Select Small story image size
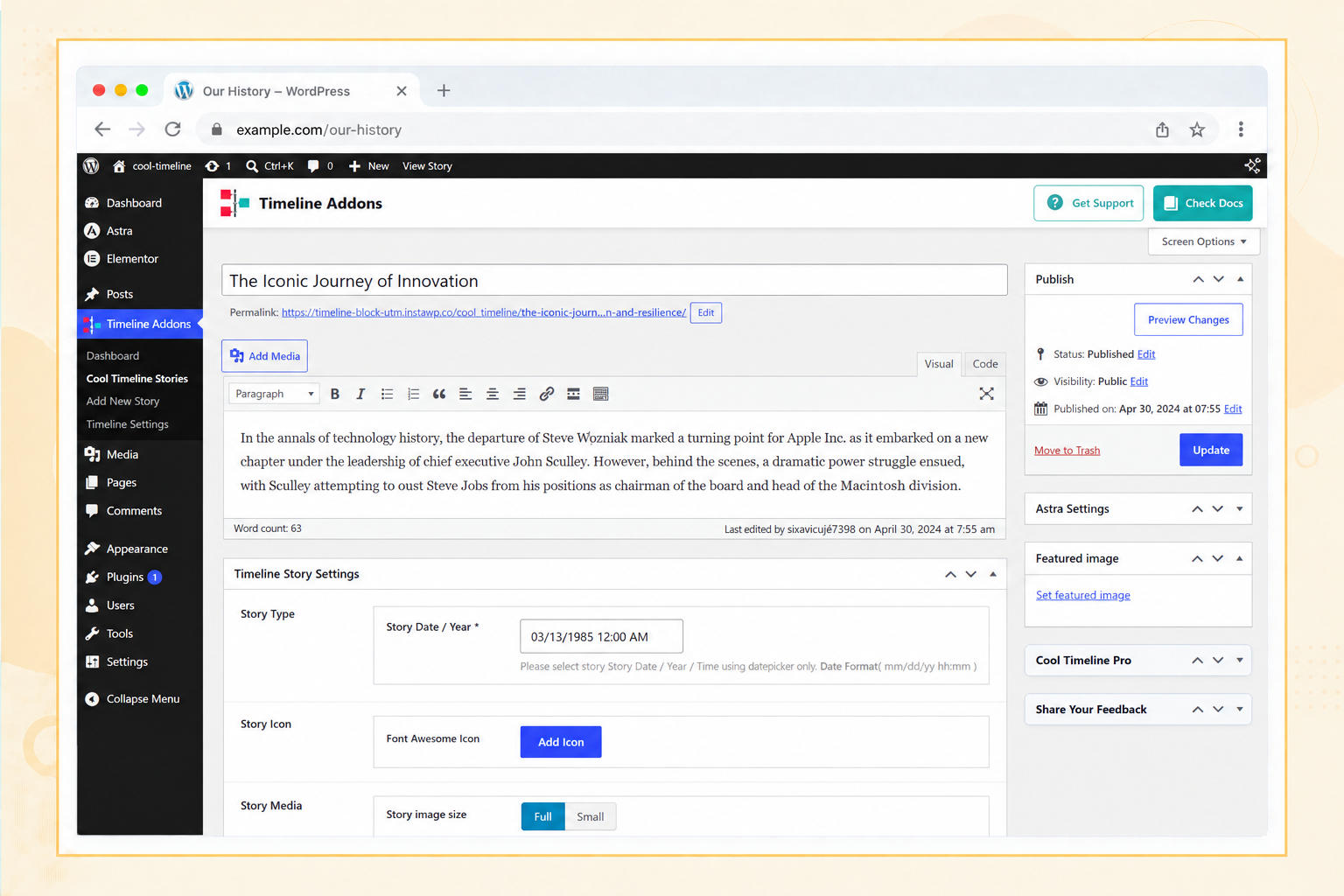Image resolution: width=1344 pixels, height=896 pixels. click(x=591, y=816)
